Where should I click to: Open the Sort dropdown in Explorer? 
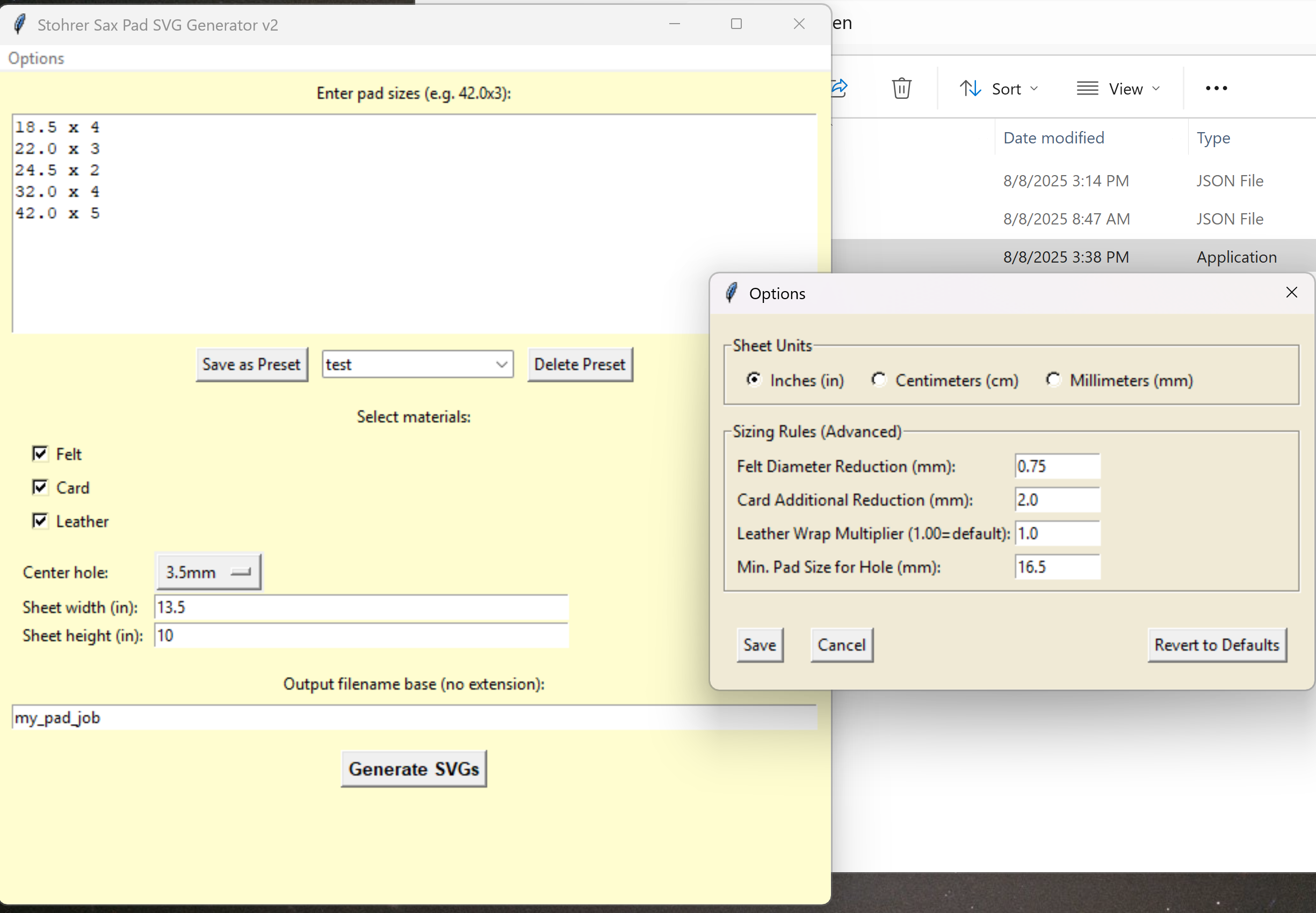(x=999, y=89)
